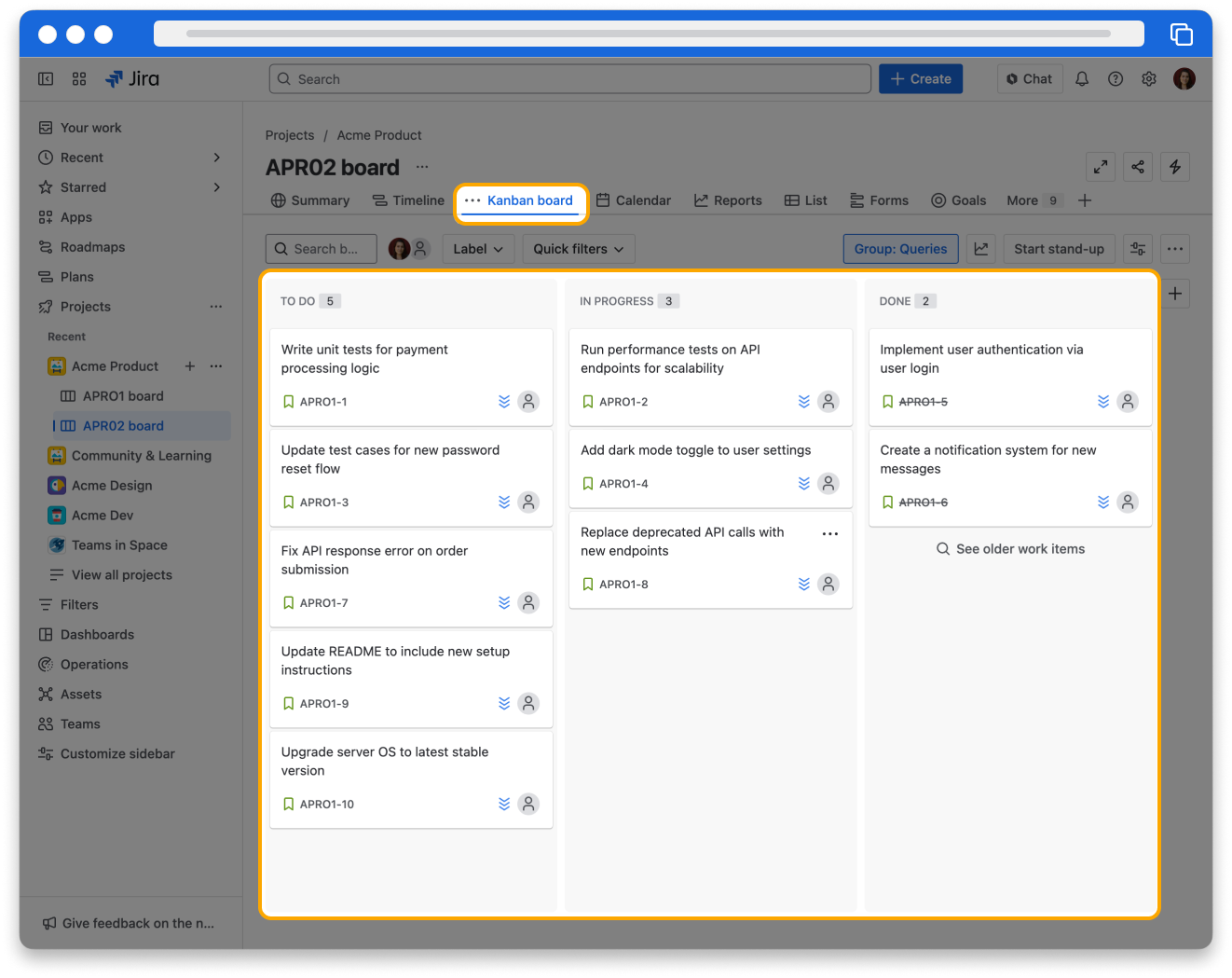This screenshot has height=978, width=1232.
Task: Click the Create button
Action: click(921, 79)
